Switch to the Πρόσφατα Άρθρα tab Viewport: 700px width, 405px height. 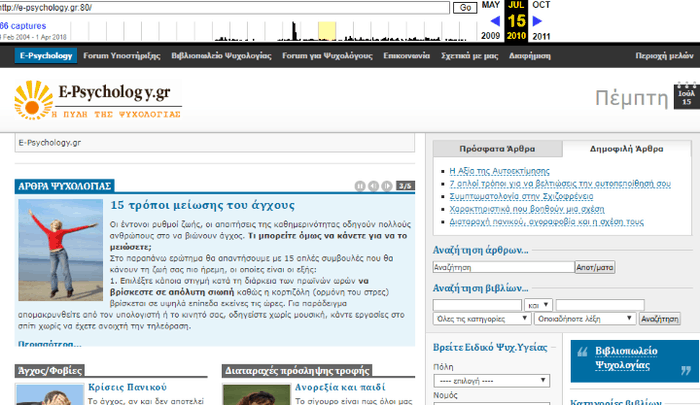click(x=496, y=147)
